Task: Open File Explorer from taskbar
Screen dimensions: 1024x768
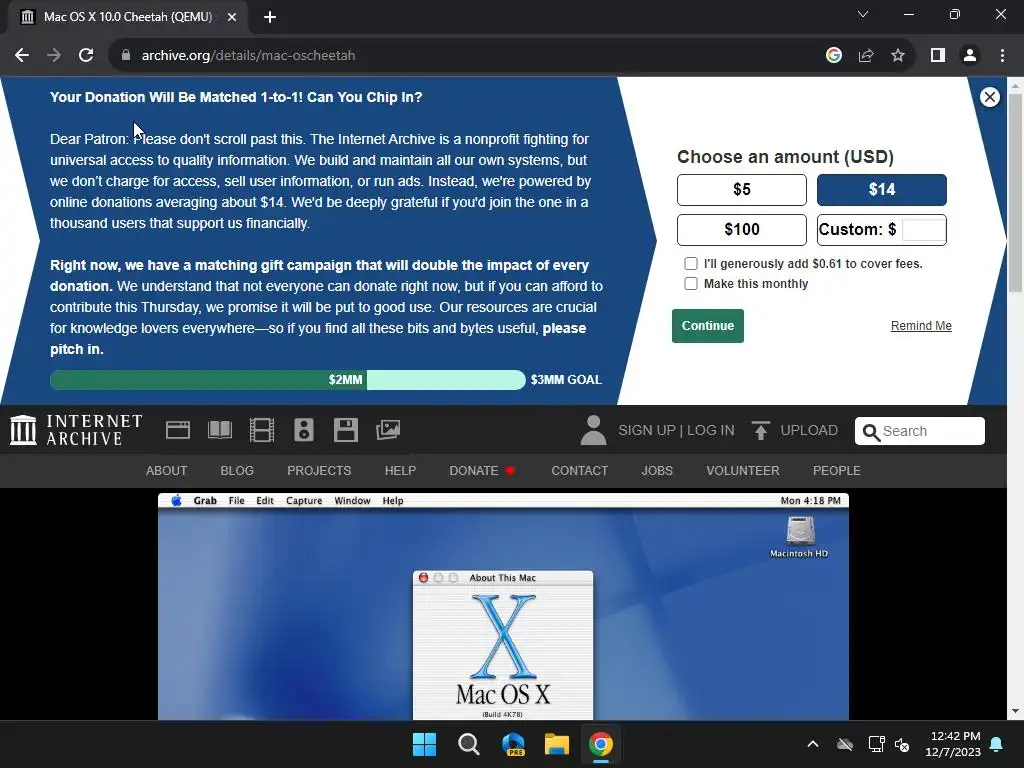Action: (557, 744)
